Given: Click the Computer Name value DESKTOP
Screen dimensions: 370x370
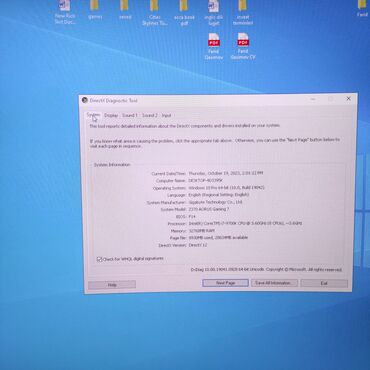Looking at the screenshot, I should coord(206,180).
